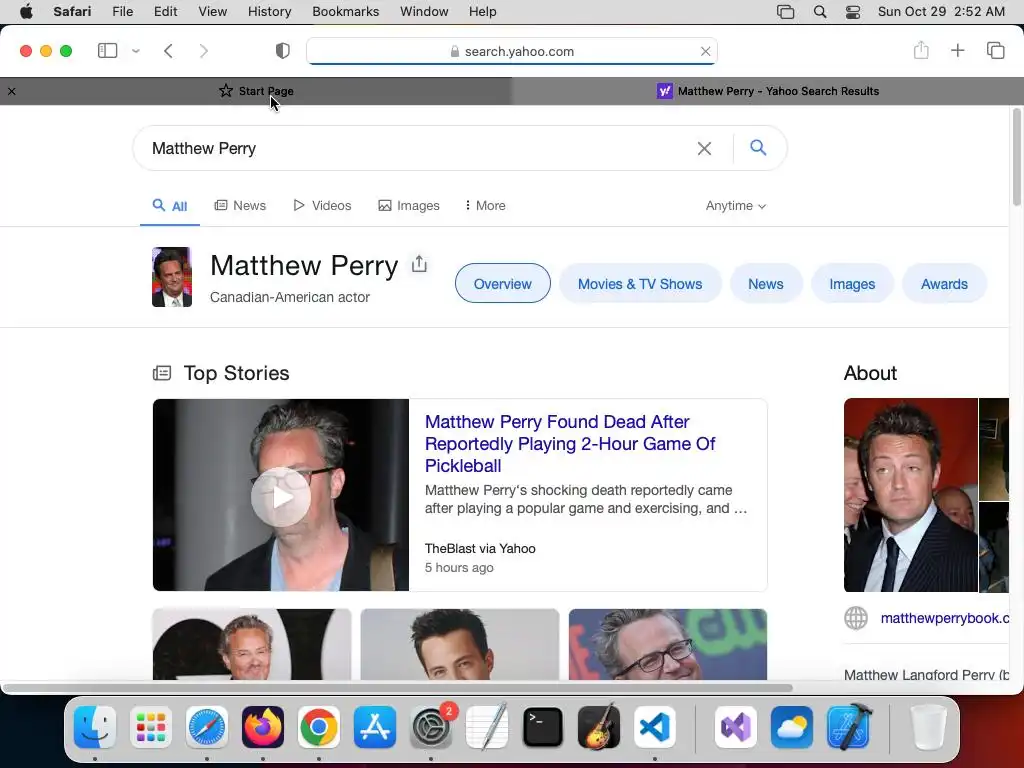The height and width of the screenshot is (768, 1024).
Task: Click the Matthew Perry search input field
Action: [418, 148]
